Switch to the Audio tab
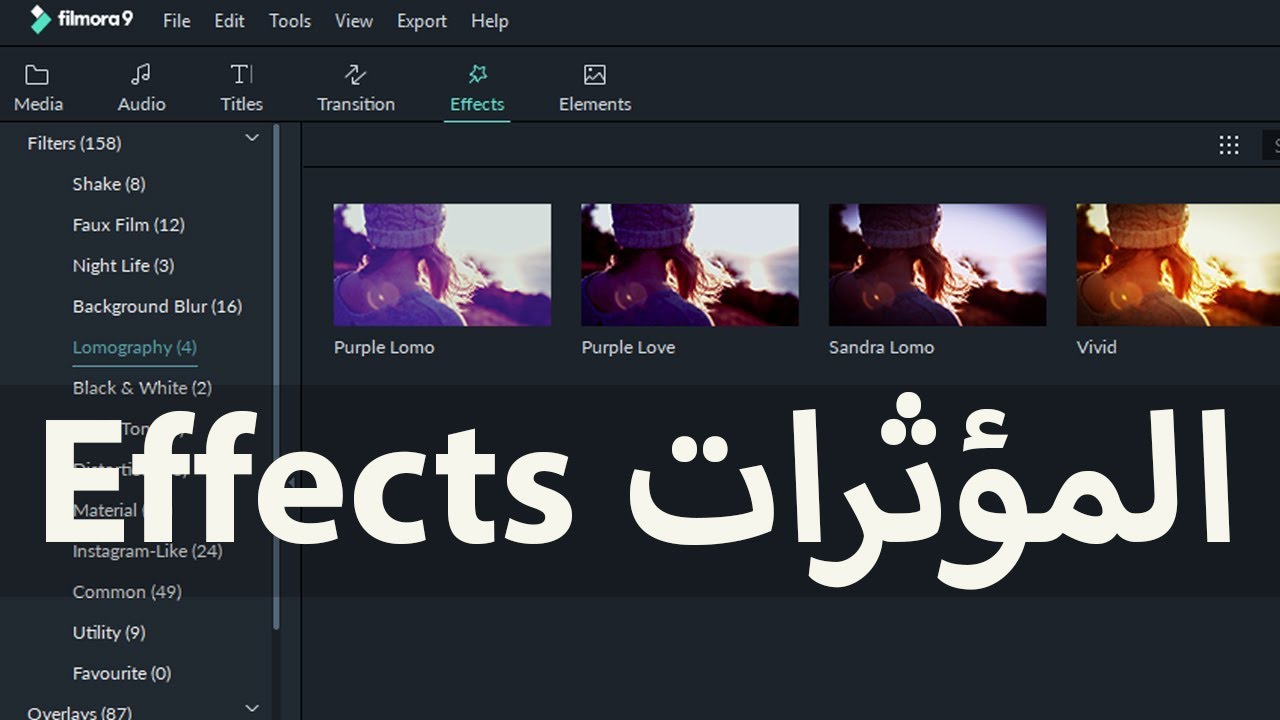1280x720 pixels. 141,89
